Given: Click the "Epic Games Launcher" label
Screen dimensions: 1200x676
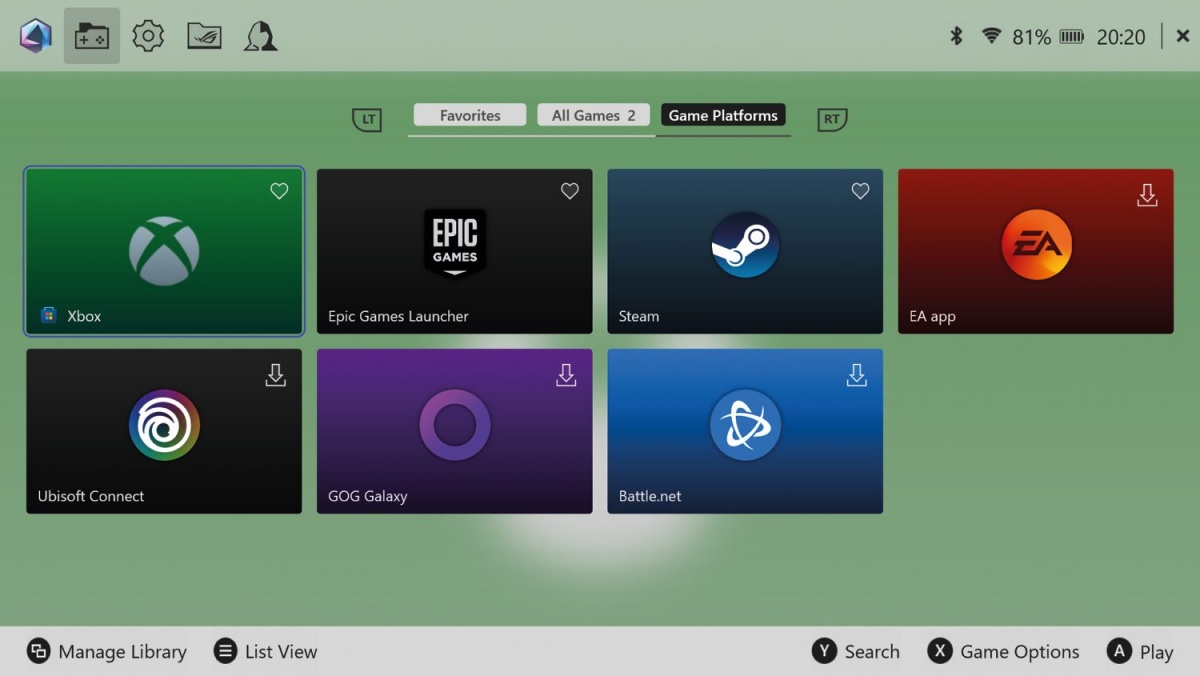Looking at the screenshot, I should [398, 316].
